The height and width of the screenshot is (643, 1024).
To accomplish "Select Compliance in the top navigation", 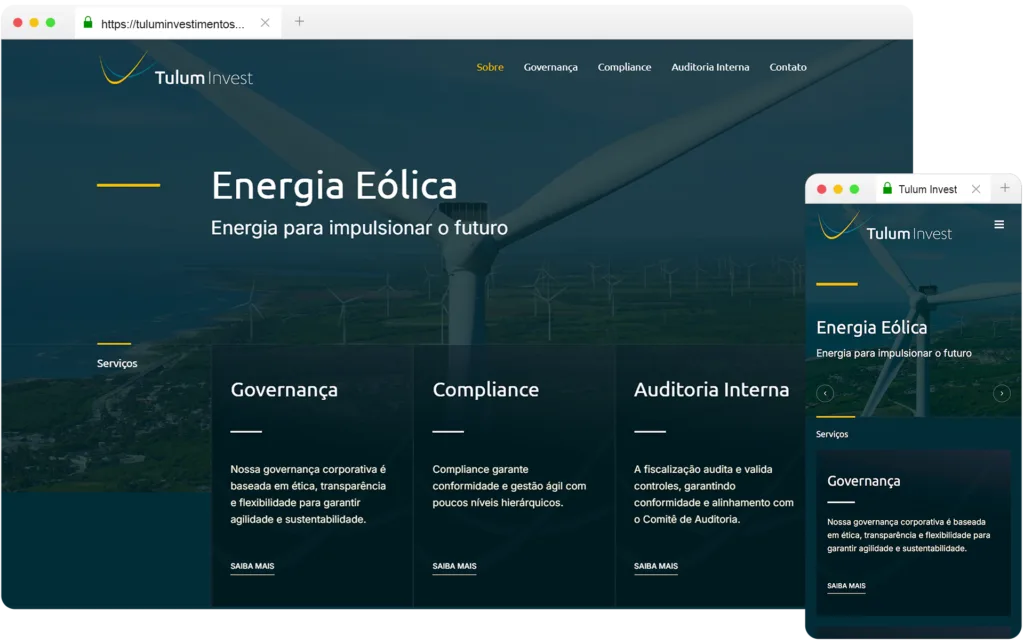I will coord(624,67).
